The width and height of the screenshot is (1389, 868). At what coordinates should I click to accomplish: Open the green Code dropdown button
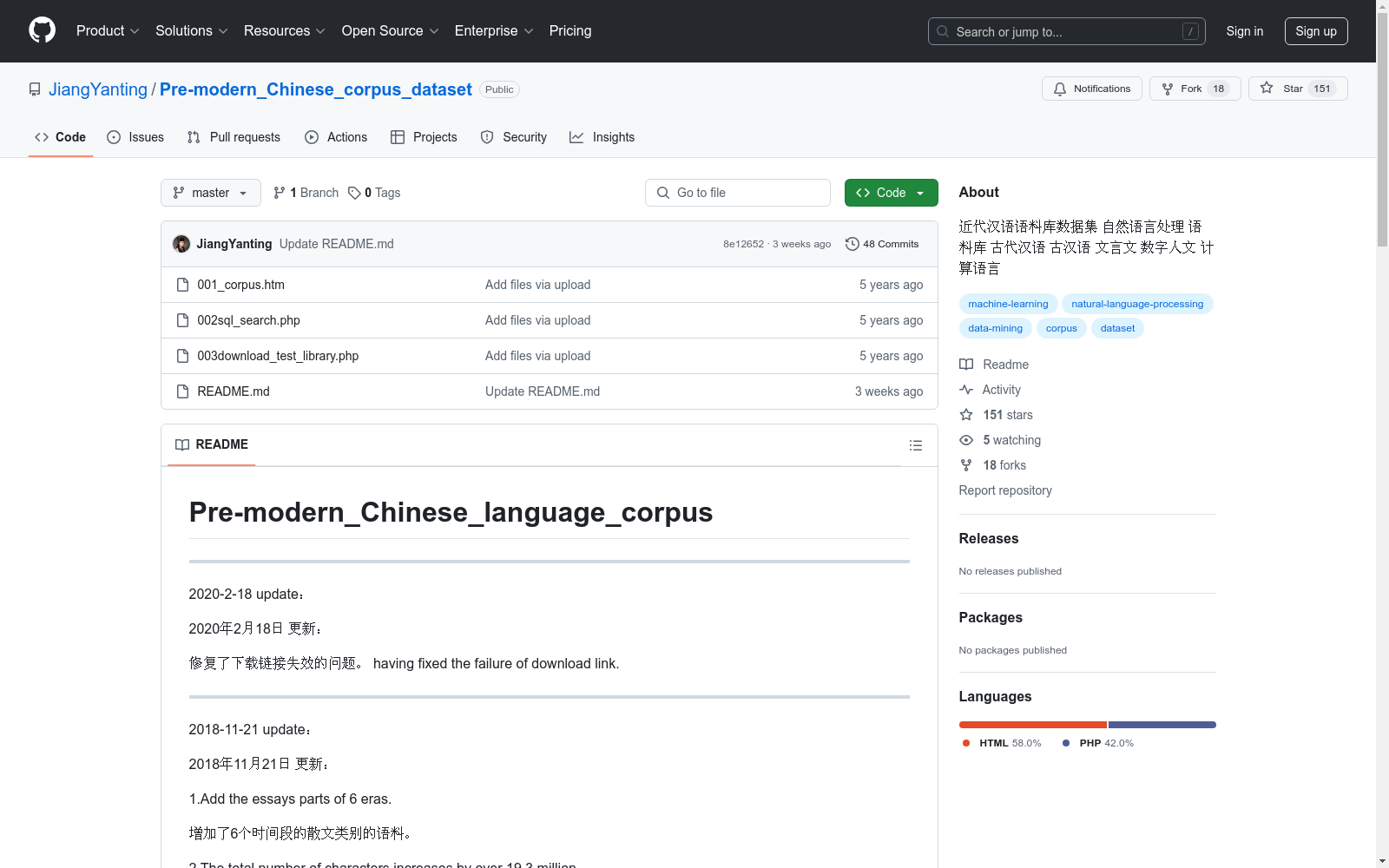891,193
